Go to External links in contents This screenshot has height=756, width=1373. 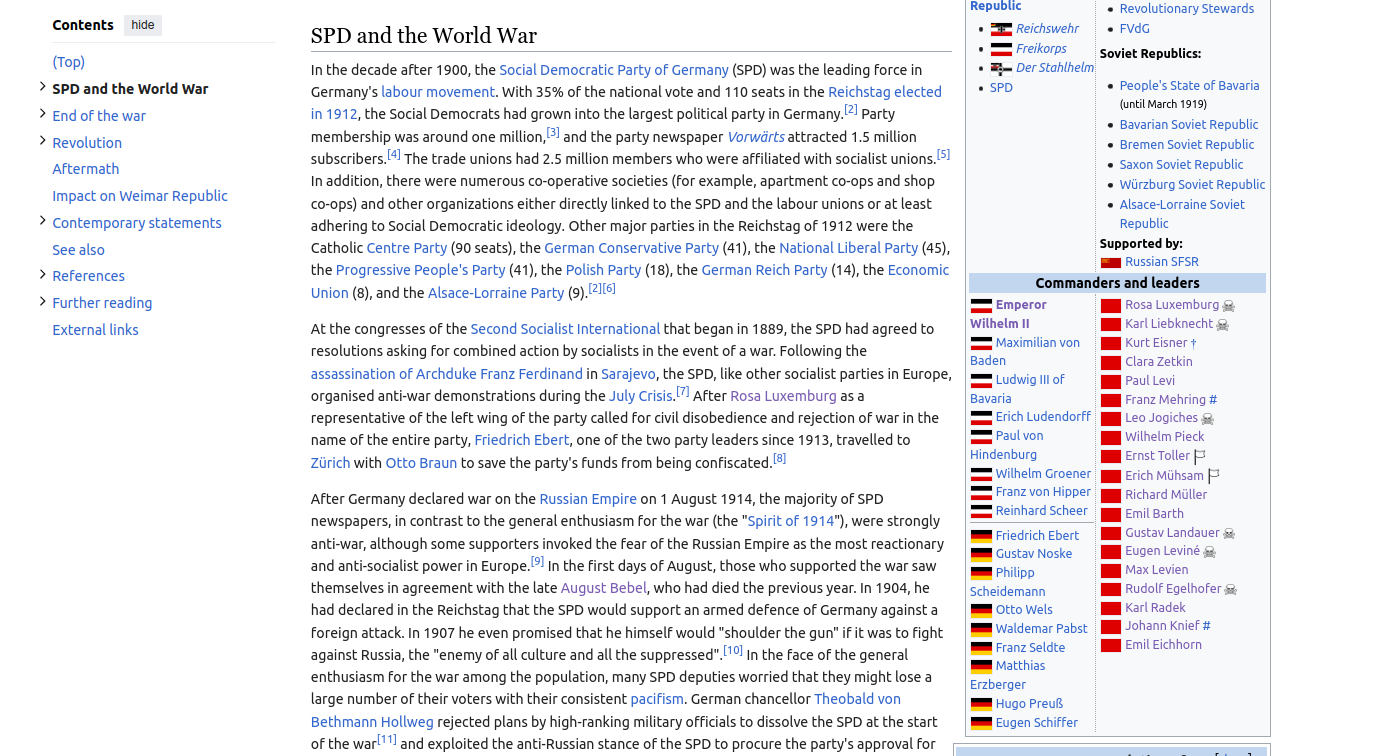(95, 330)
